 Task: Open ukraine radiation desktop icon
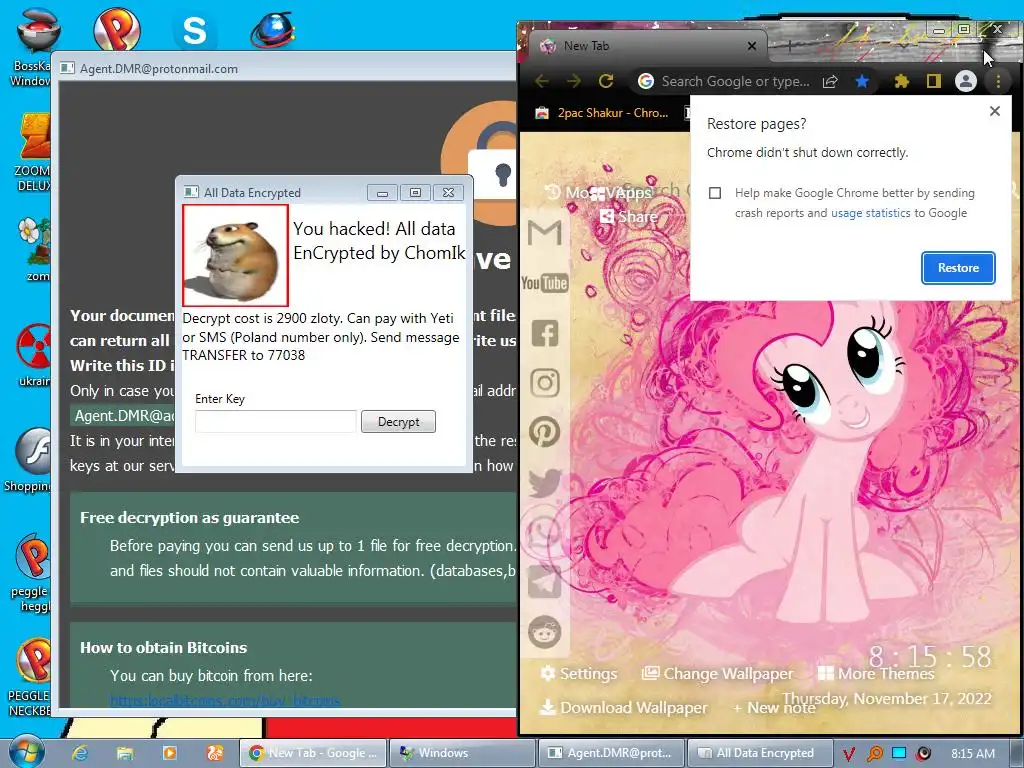34,355
